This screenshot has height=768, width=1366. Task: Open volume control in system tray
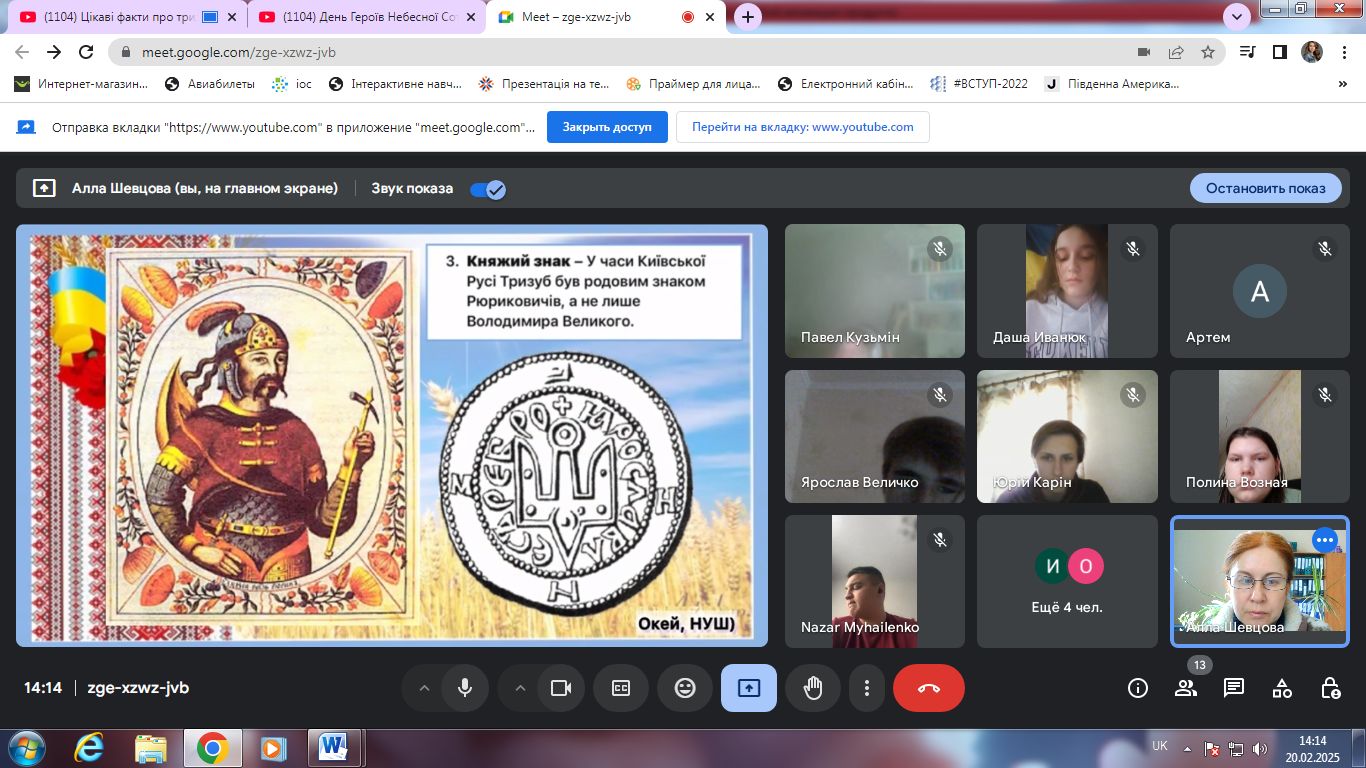pyautogui.click(x=1260, y=748)
